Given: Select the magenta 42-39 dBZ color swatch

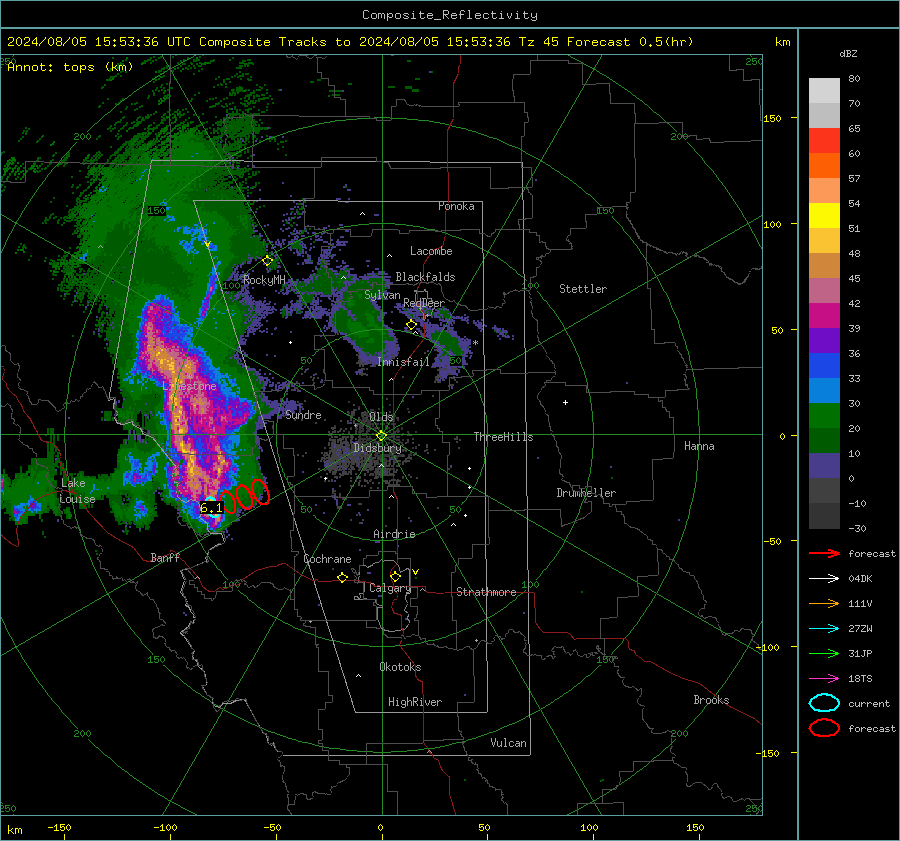Looking at the screenshot, I should pyautogui.click(x=824, y=316).
